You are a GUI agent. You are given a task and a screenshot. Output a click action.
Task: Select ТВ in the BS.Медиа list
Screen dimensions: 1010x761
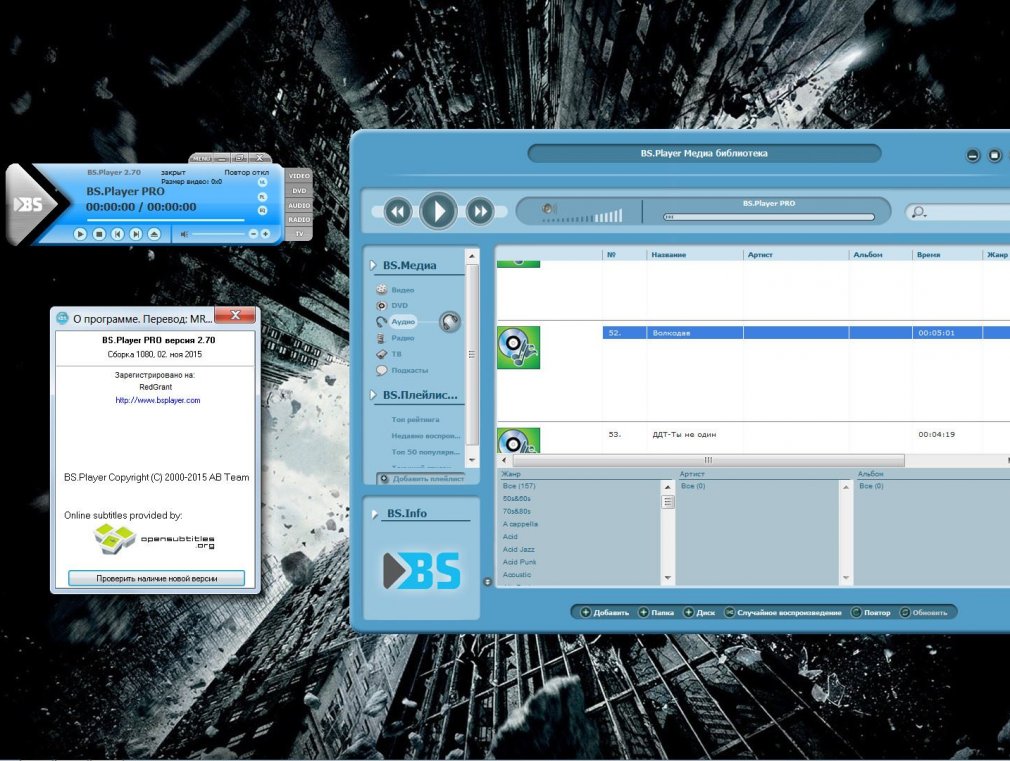pos(396,354)
